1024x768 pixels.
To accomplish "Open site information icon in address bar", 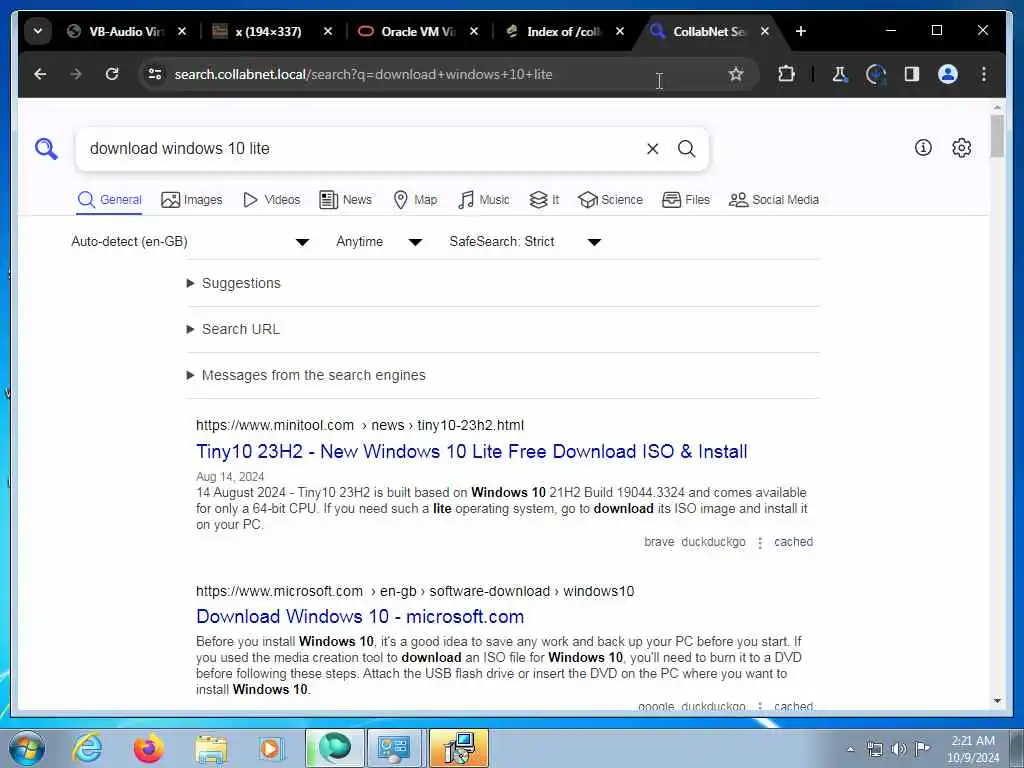I will click(155, 74).
